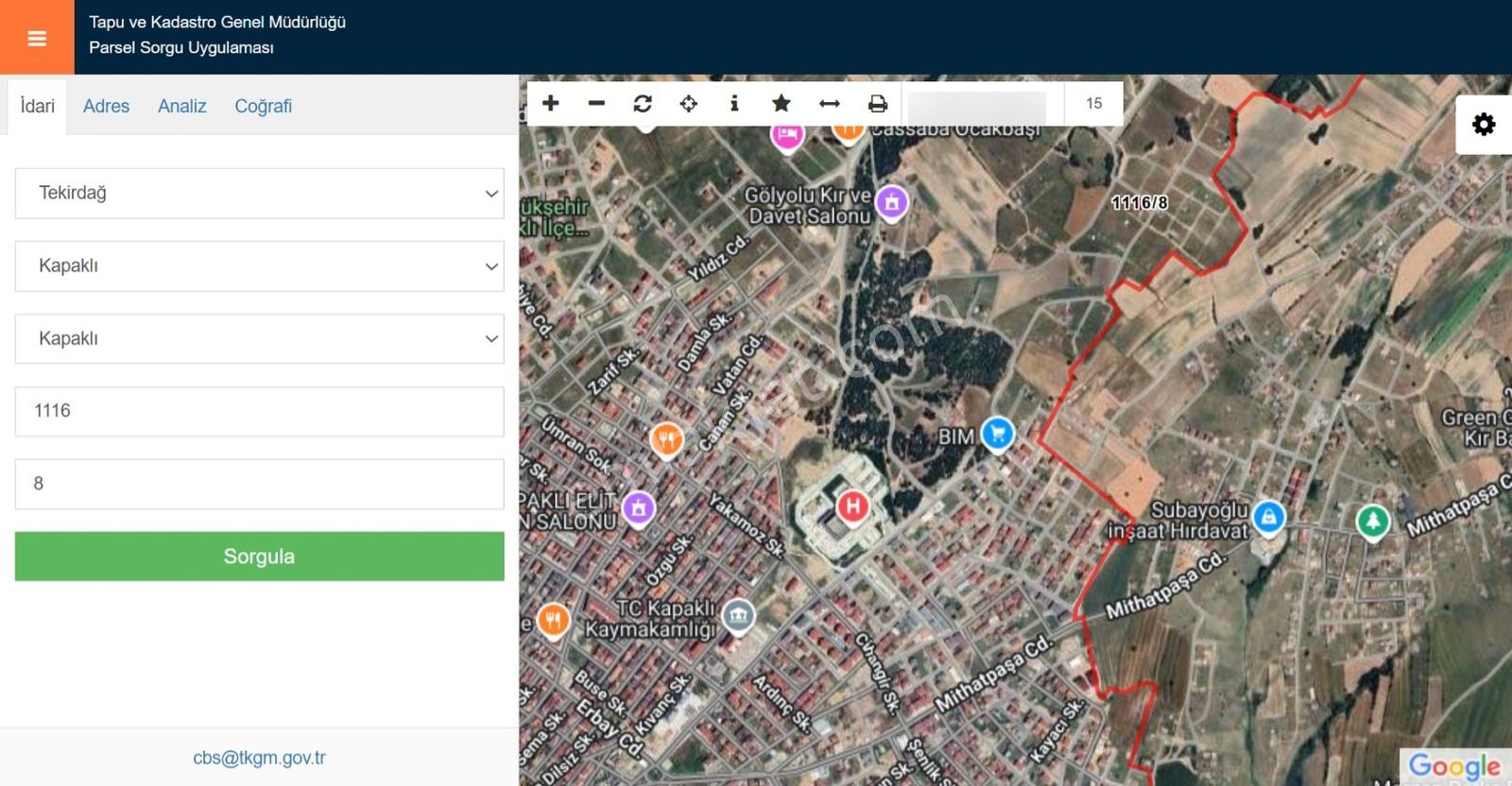
Task: Switch to the İdari tab
Action: tap(38, 106)
